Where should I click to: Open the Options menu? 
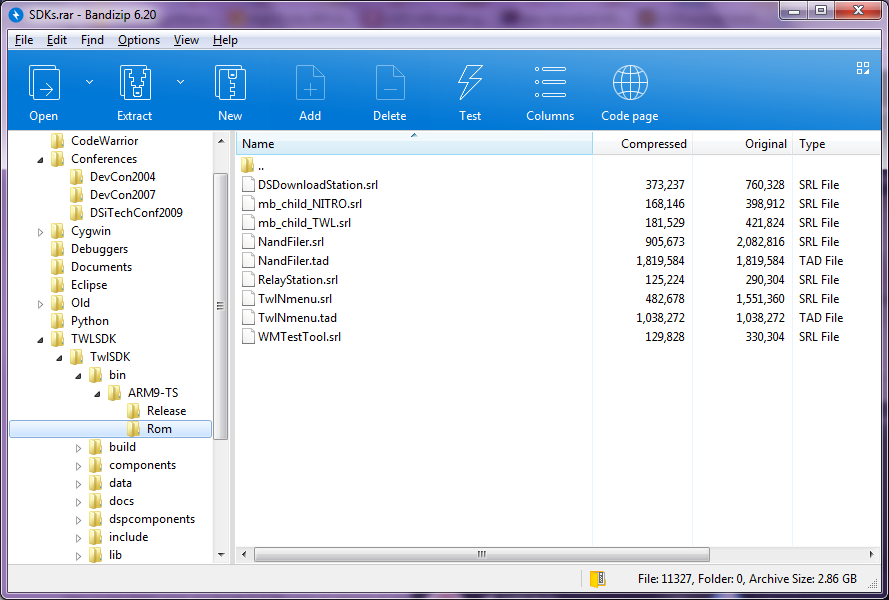click(139, 40)
